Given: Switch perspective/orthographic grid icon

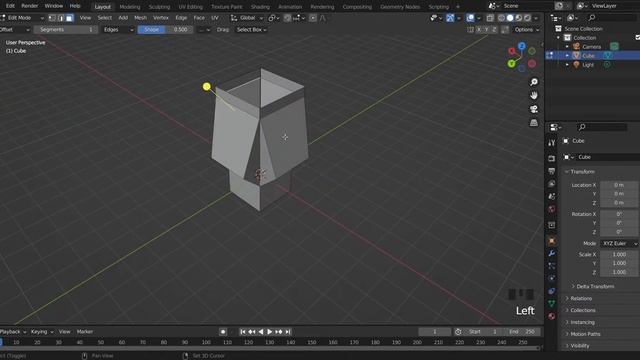Looking at the screenshot, I should (533, 122).
